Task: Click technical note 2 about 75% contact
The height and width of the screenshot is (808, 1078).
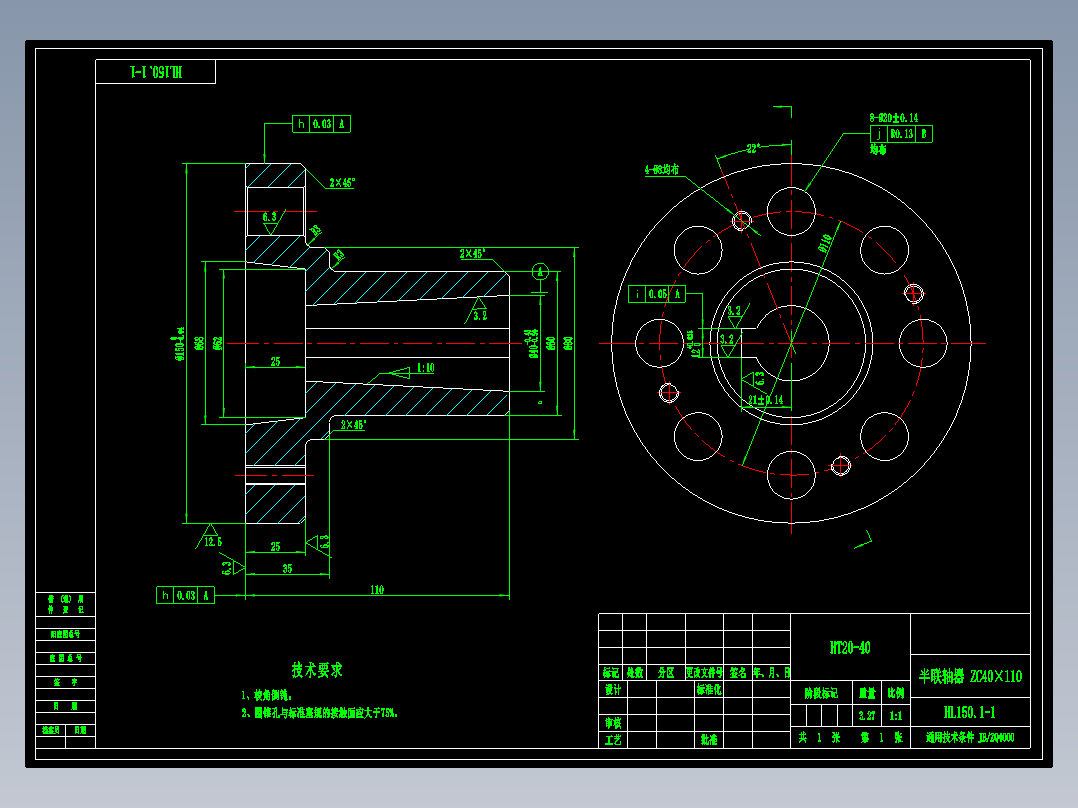Action: point(319,713)
